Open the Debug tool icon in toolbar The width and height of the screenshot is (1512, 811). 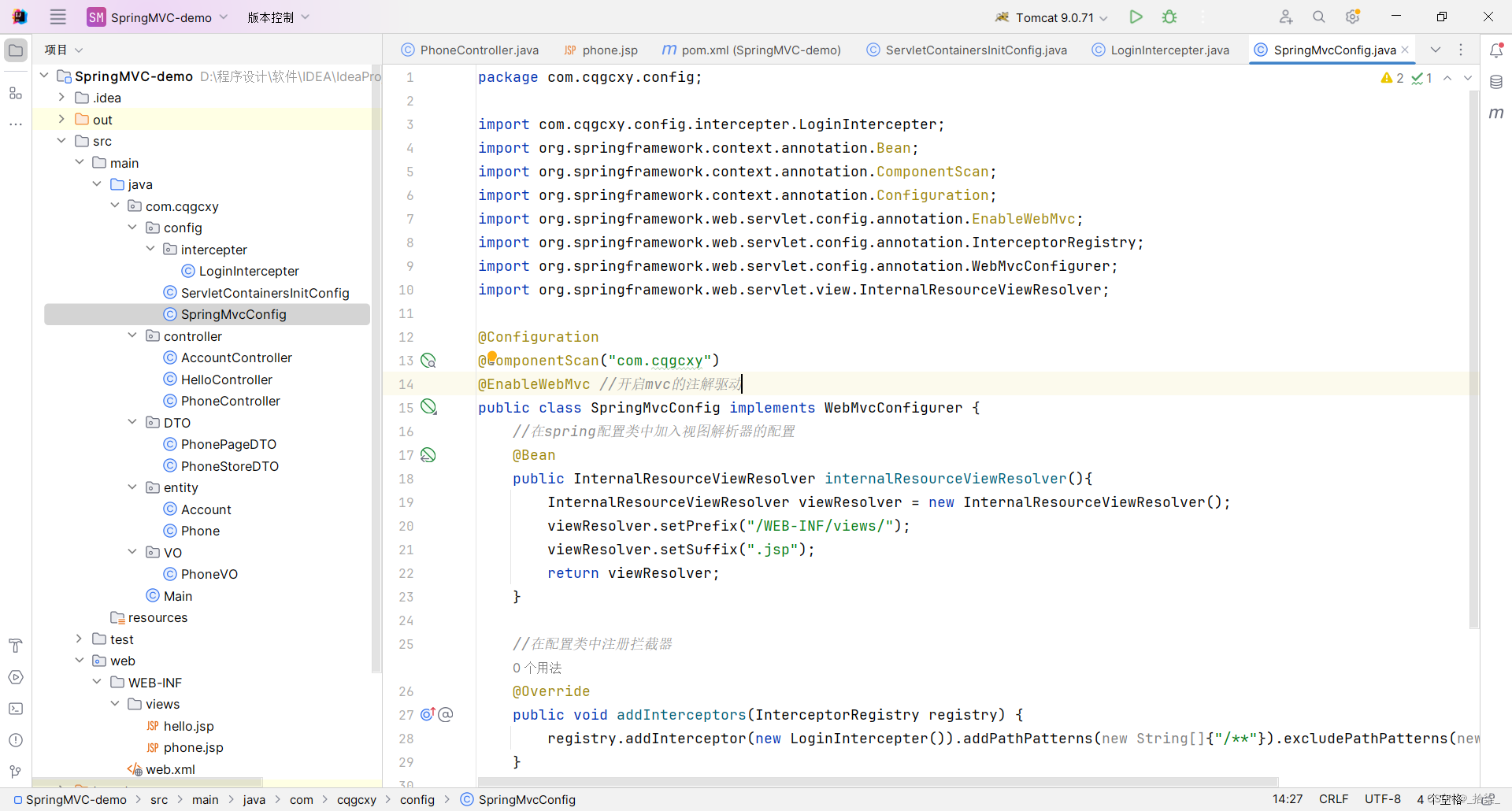pos(1169,16)
